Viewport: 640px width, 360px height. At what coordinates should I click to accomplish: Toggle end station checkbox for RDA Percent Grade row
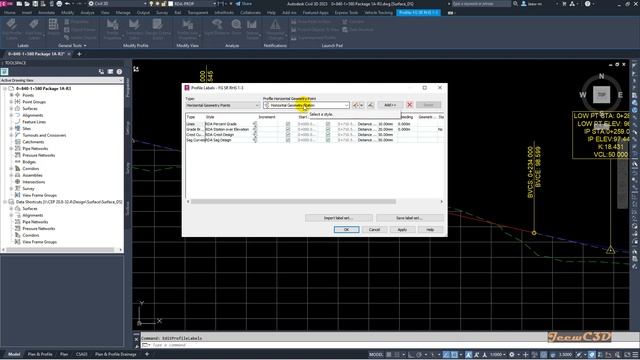tap(328, 124)
